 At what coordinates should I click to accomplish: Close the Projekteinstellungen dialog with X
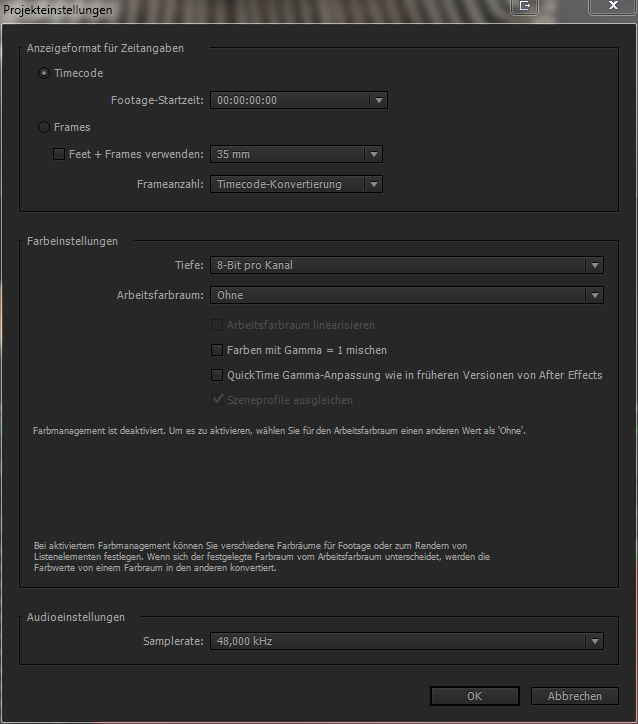[x=609, y=7]
